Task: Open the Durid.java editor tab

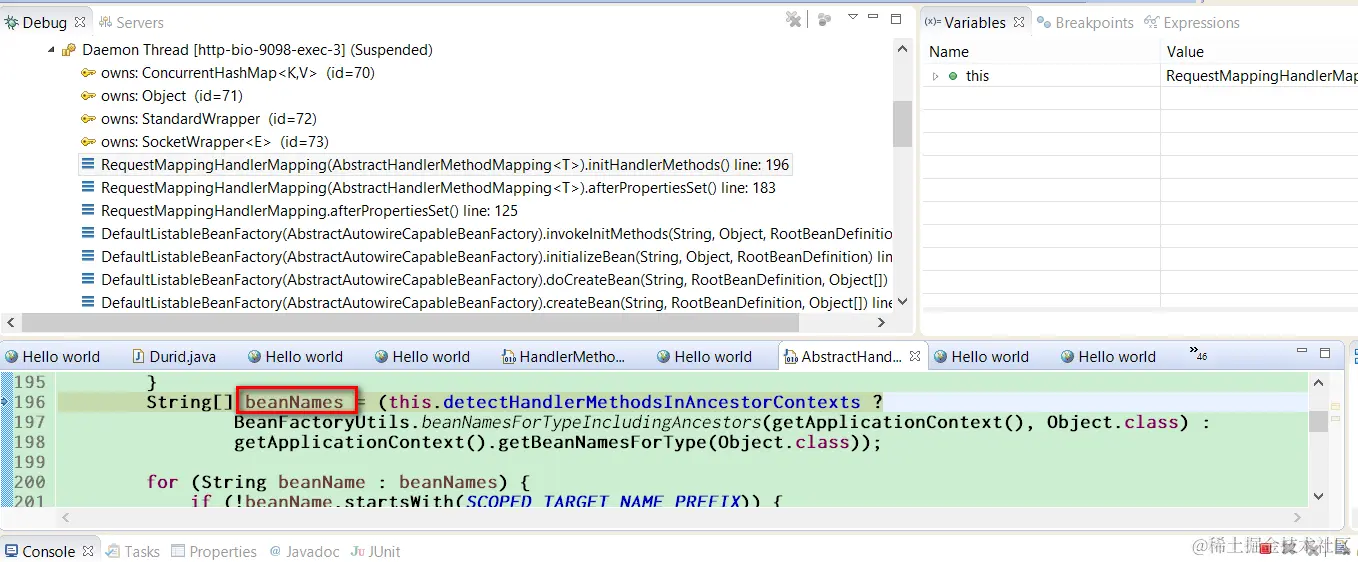Action: click(x=173, y=357)
